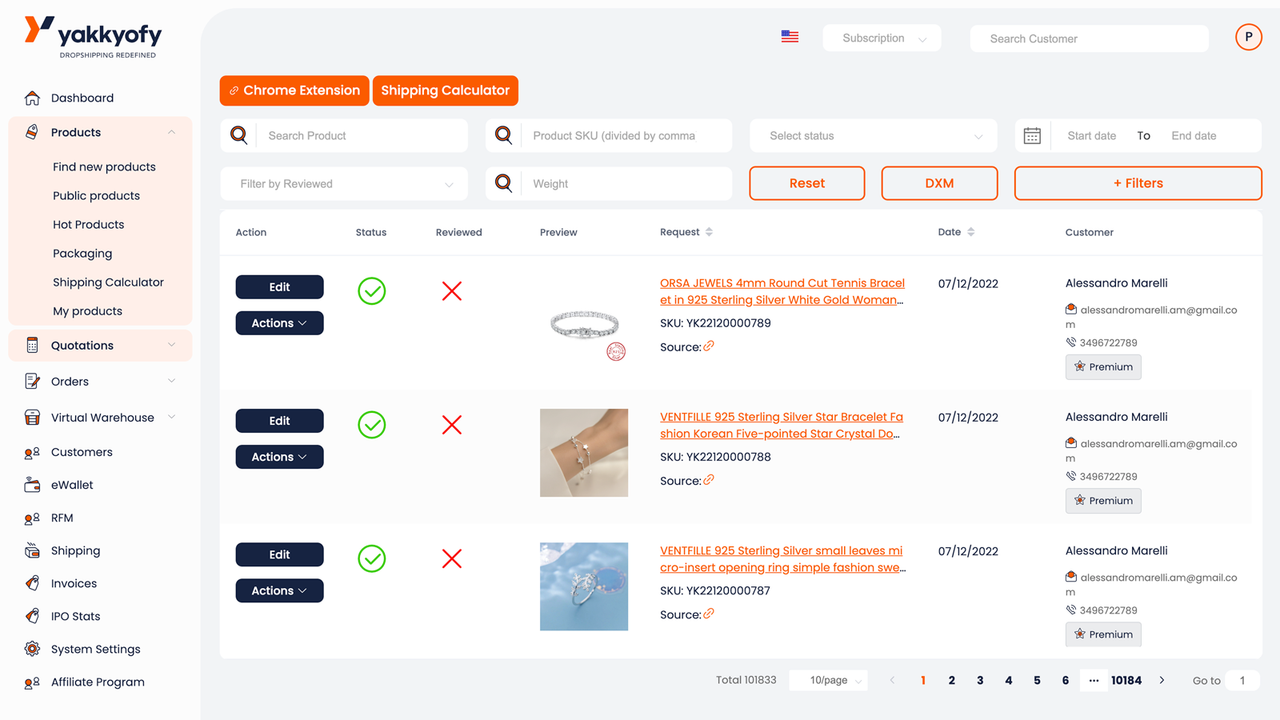Open the calendar icon for date range
This screenshot has height=720, width=1280.
[x=1032, y=134]
